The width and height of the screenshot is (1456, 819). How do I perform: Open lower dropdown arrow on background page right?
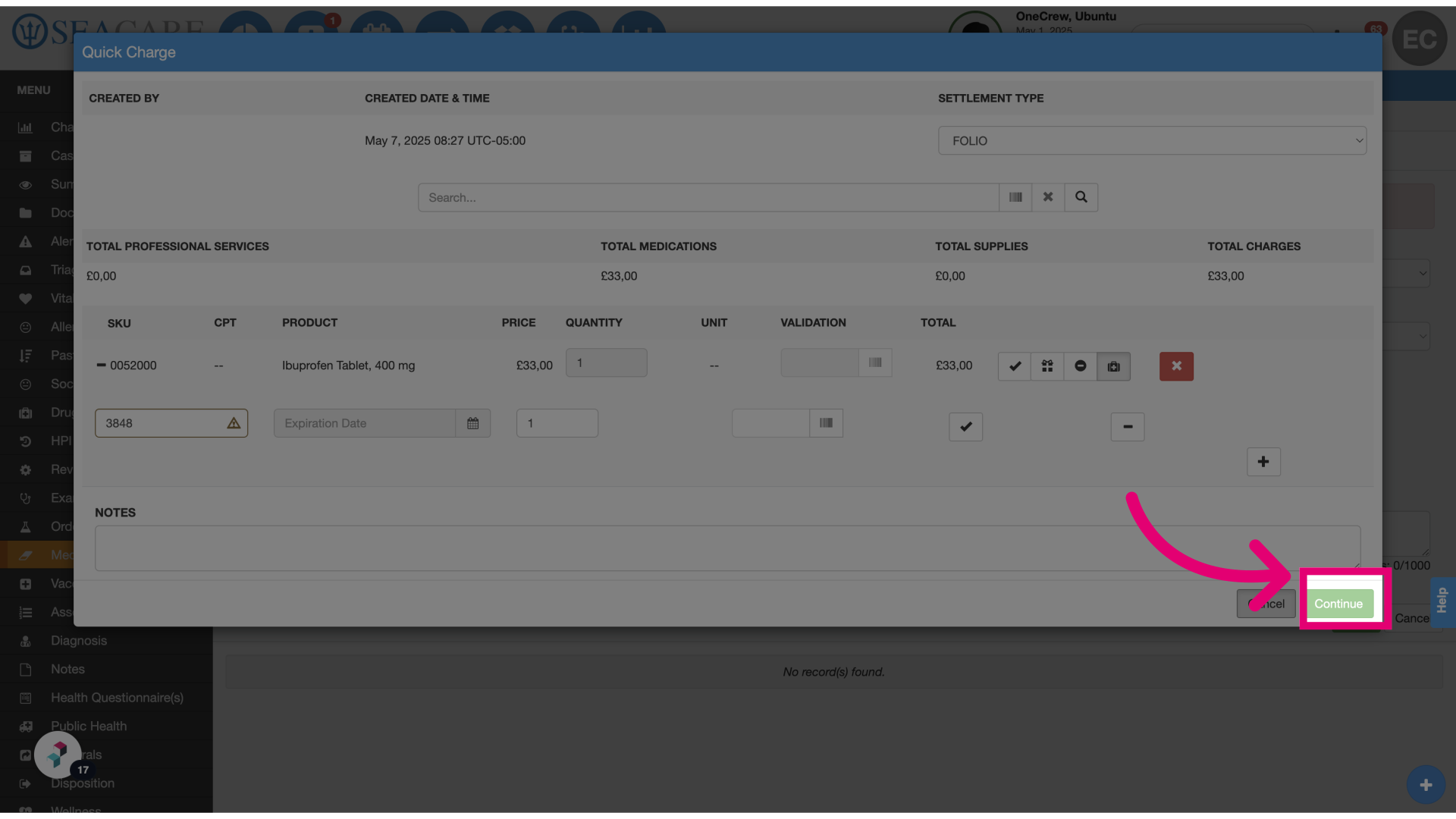1423,335
